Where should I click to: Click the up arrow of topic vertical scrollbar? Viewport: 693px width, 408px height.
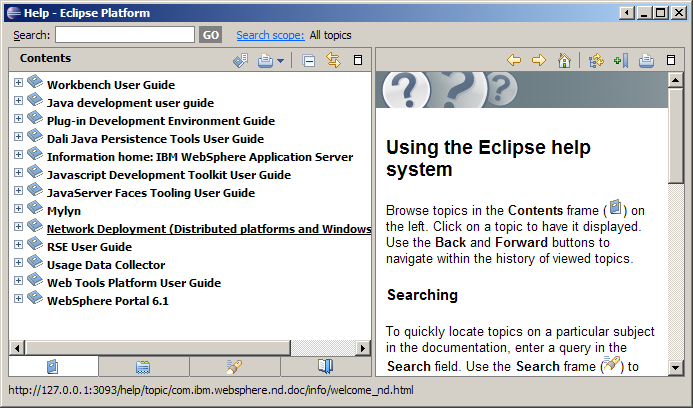(676, 80)
